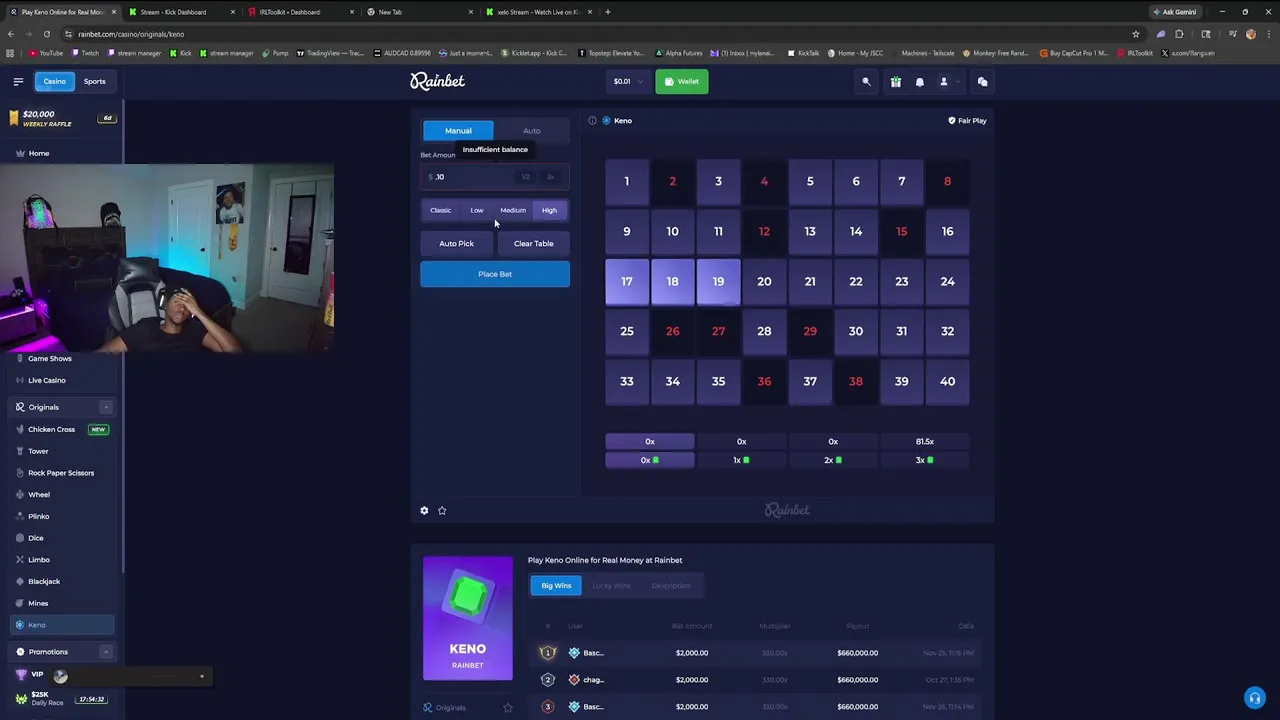Click Auto Pick button
Viewport: 1280px width, 720px height.
(456, 243)
